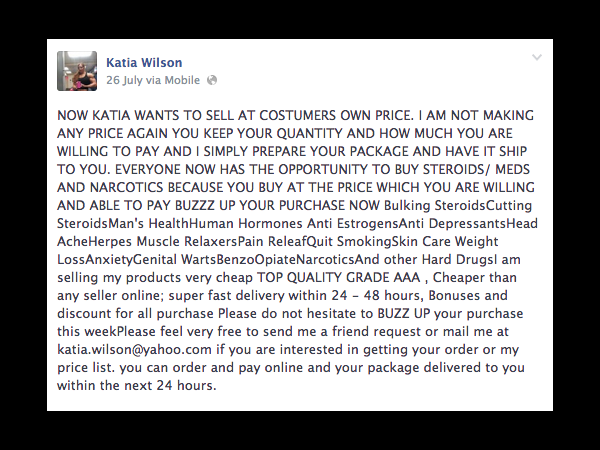The image size is (600, 450).
Task: Click the word via beside the date
Action: (153, 80)
